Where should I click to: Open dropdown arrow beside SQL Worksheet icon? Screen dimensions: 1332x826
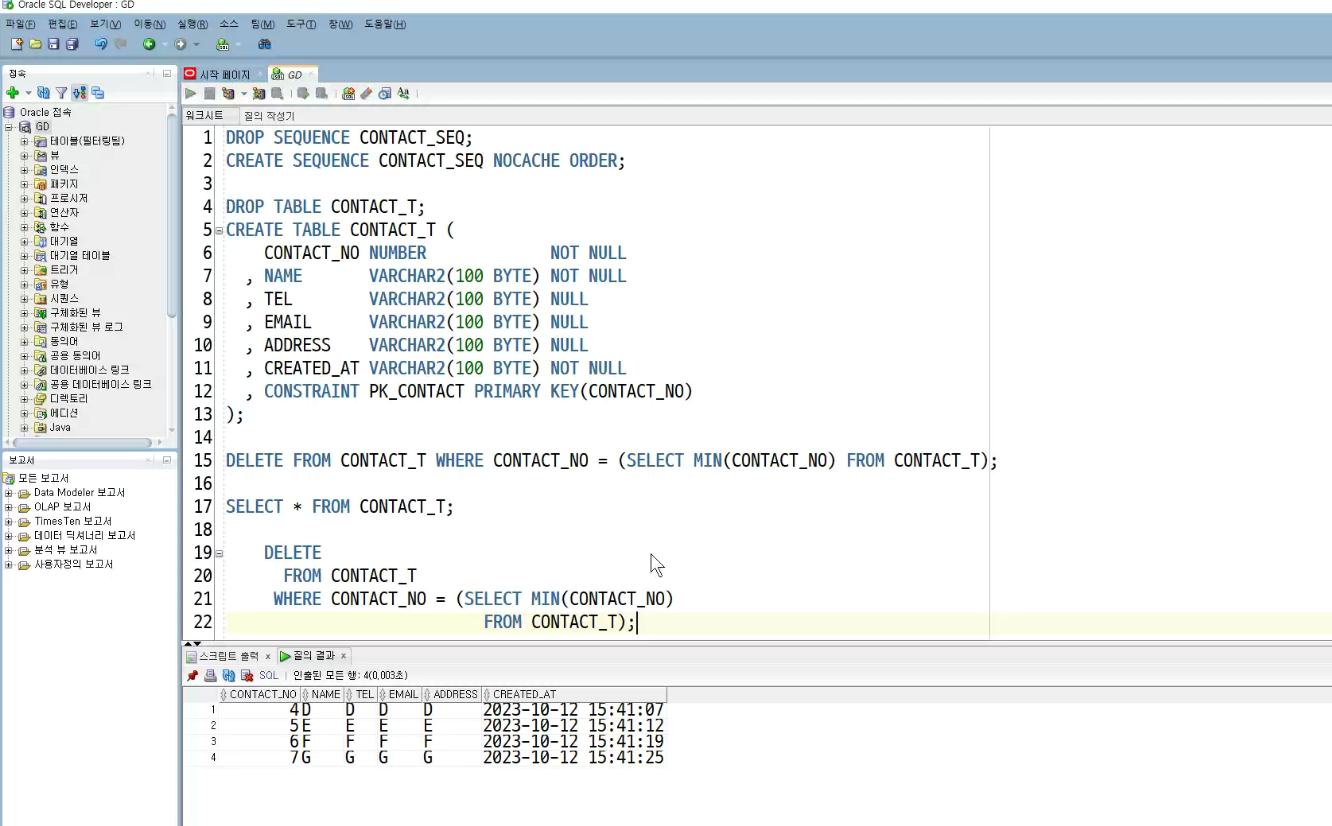(238, 44)
